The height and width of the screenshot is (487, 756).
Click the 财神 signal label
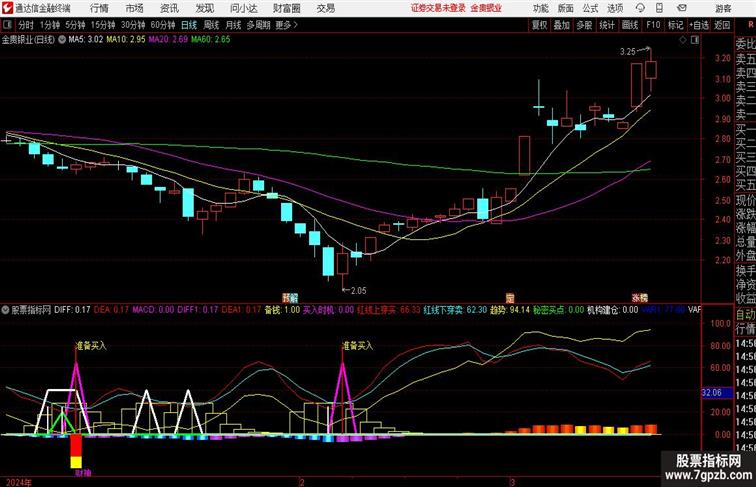(83, 473)
